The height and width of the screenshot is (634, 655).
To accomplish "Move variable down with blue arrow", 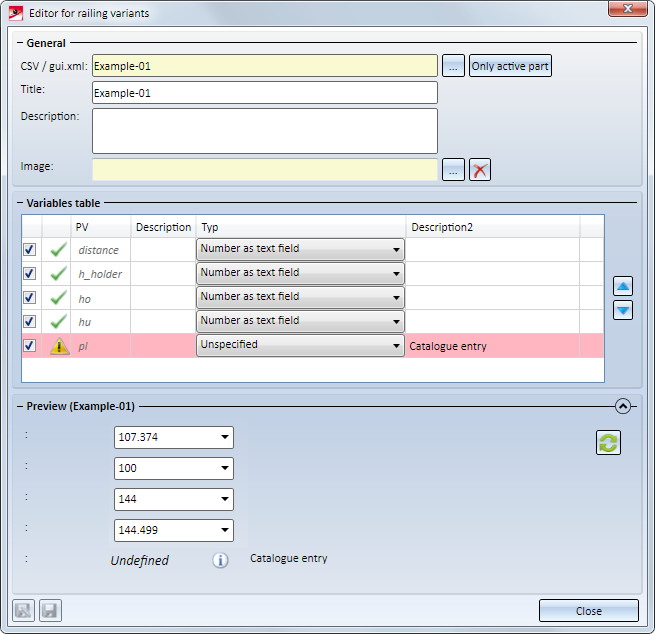I will click(x=622, y=310).
